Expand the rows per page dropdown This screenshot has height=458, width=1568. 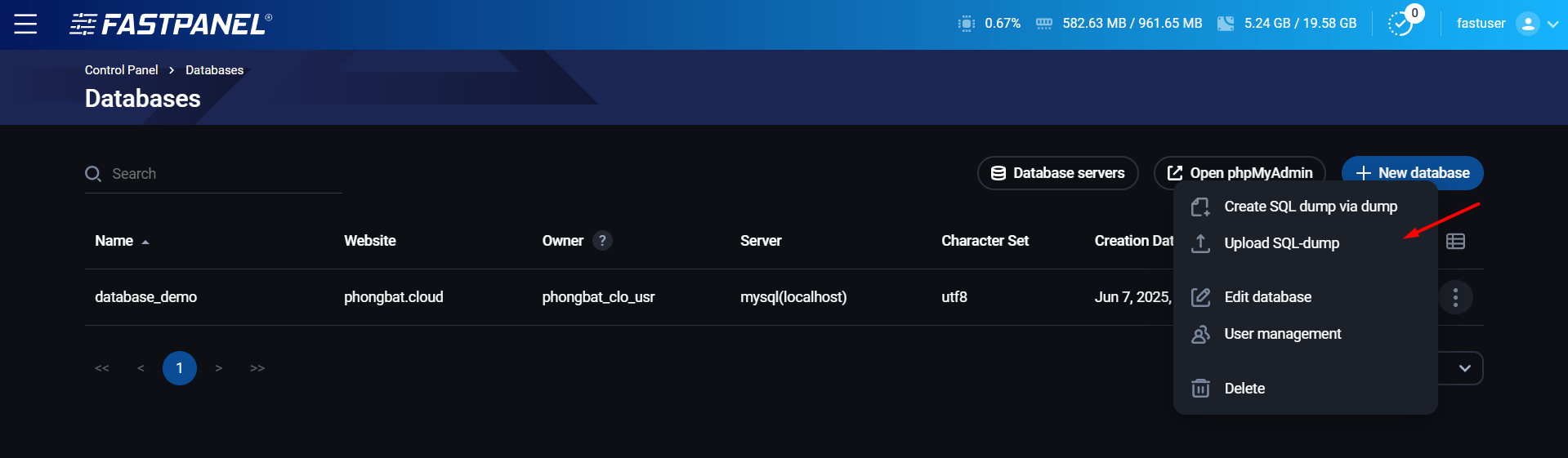(1464, 368)
